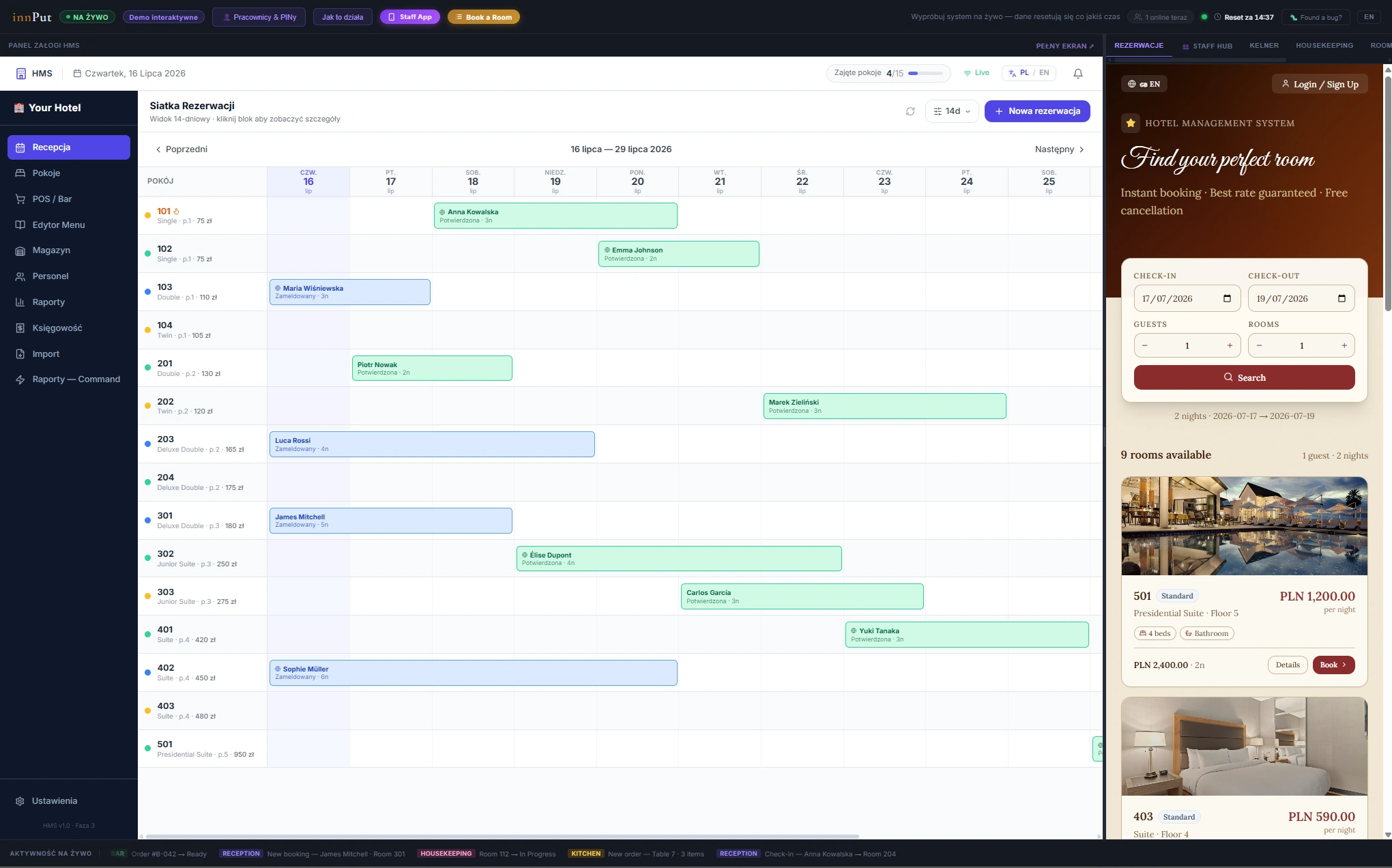Click the notification bell icon
Viewport: 1392px width, 868px height.
pos(1078,74)
